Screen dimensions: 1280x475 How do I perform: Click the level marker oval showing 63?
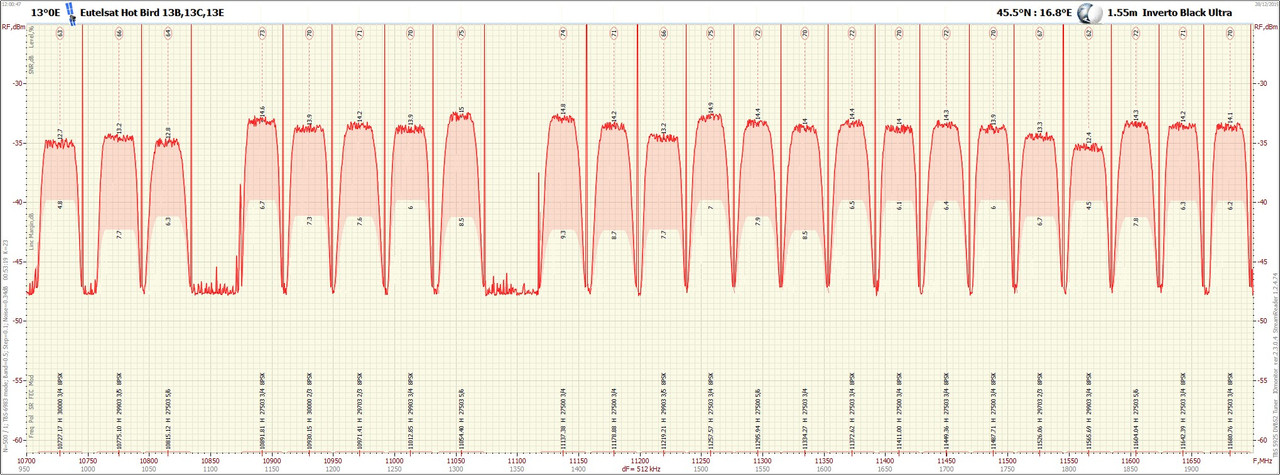click(x=60, y=33)
